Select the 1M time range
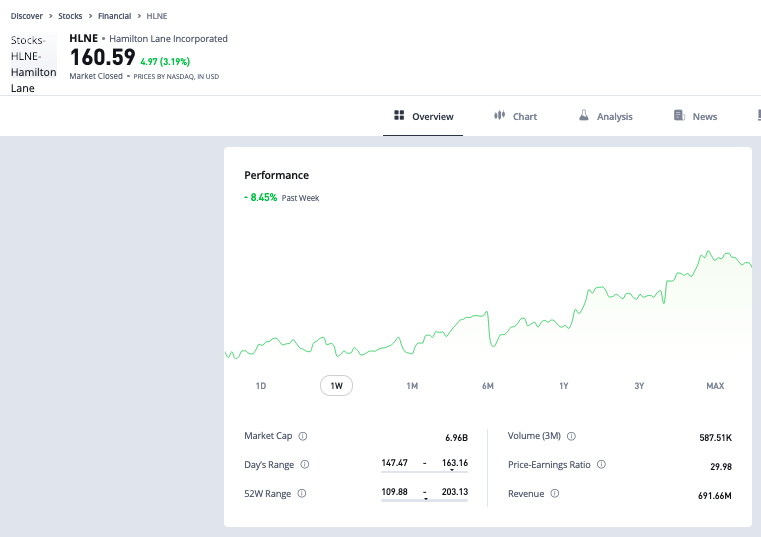This screenshot has height=537, width=761. pos(412,386)
